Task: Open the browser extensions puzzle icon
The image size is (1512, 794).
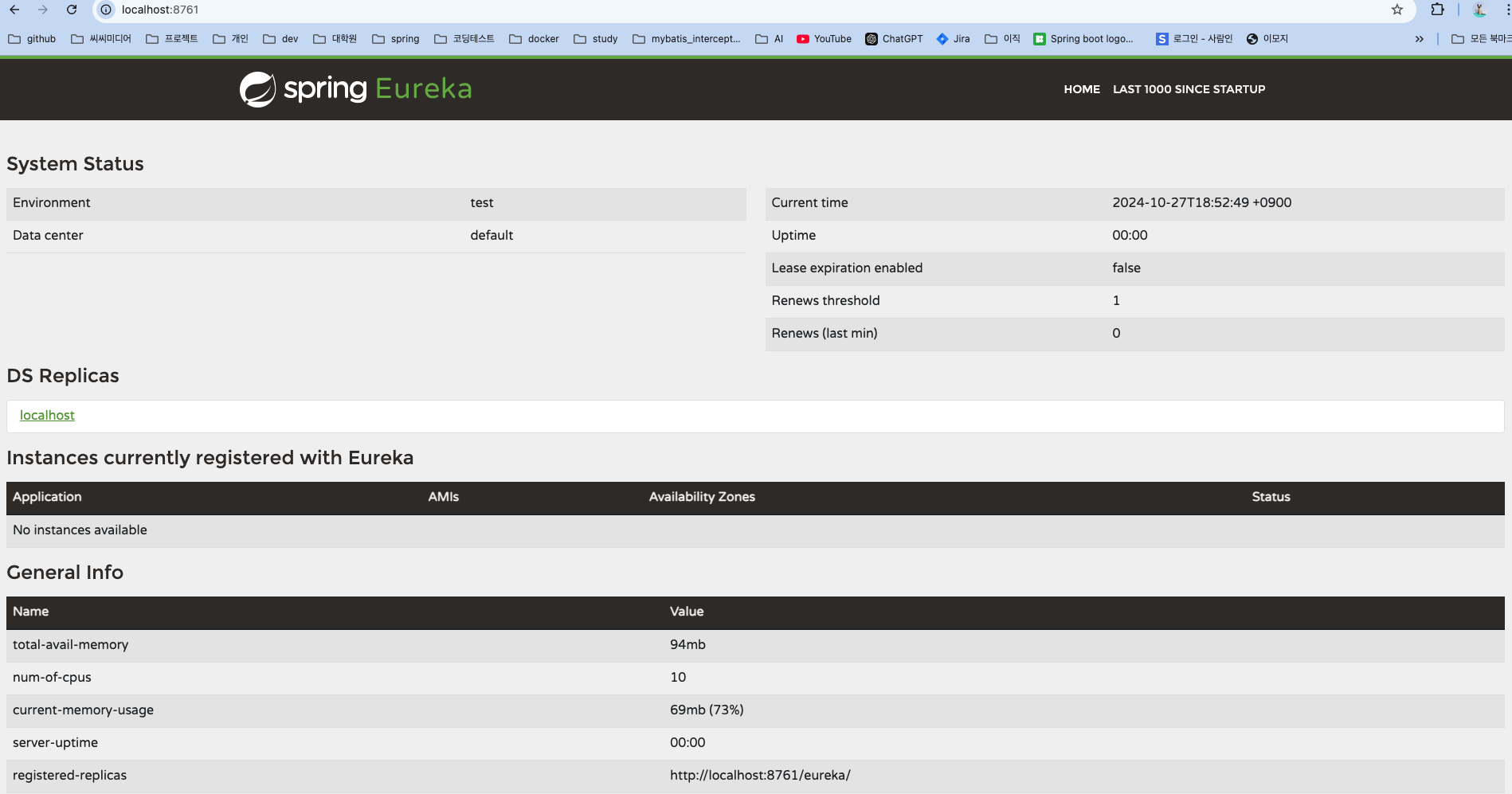Action: tap(1437, 10)
